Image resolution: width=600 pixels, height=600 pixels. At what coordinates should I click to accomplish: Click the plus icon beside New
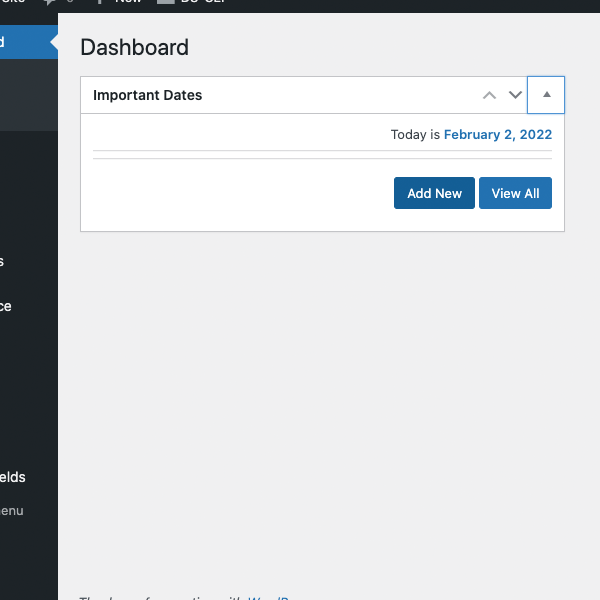coord(99,2)
